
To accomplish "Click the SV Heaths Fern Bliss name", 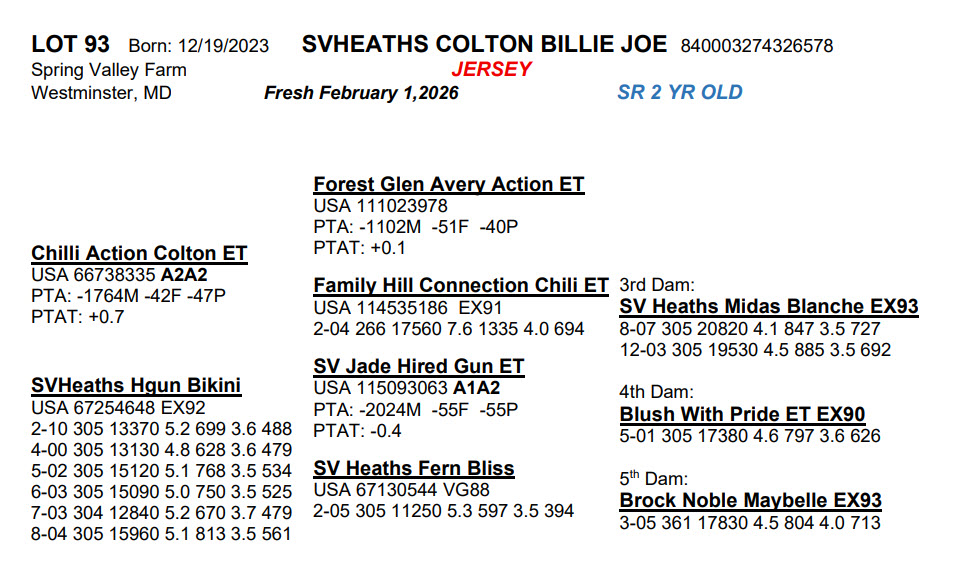I will (414, 469).
